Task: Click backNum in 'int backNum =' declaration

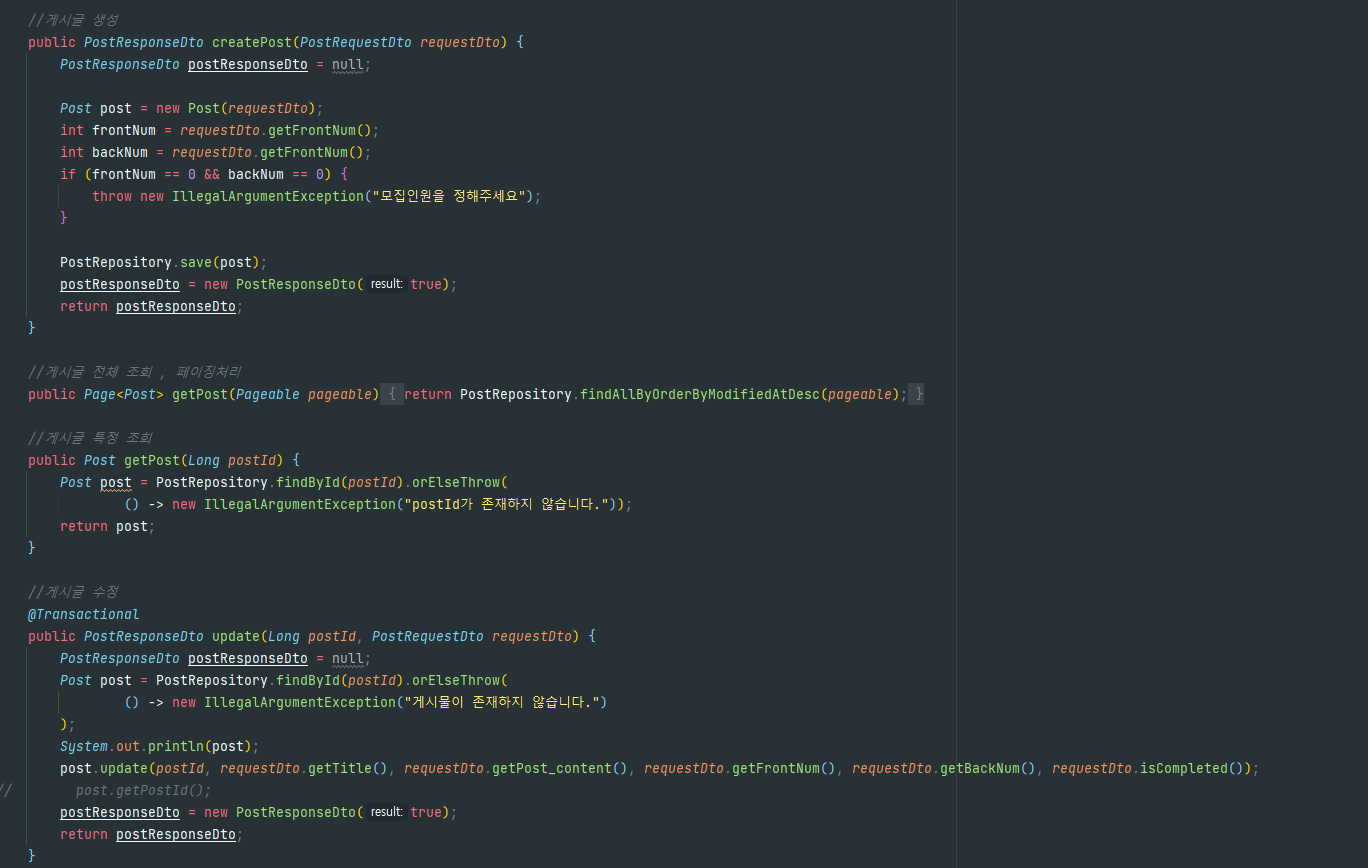Action: pyautogui.click(x=120, y=152)
